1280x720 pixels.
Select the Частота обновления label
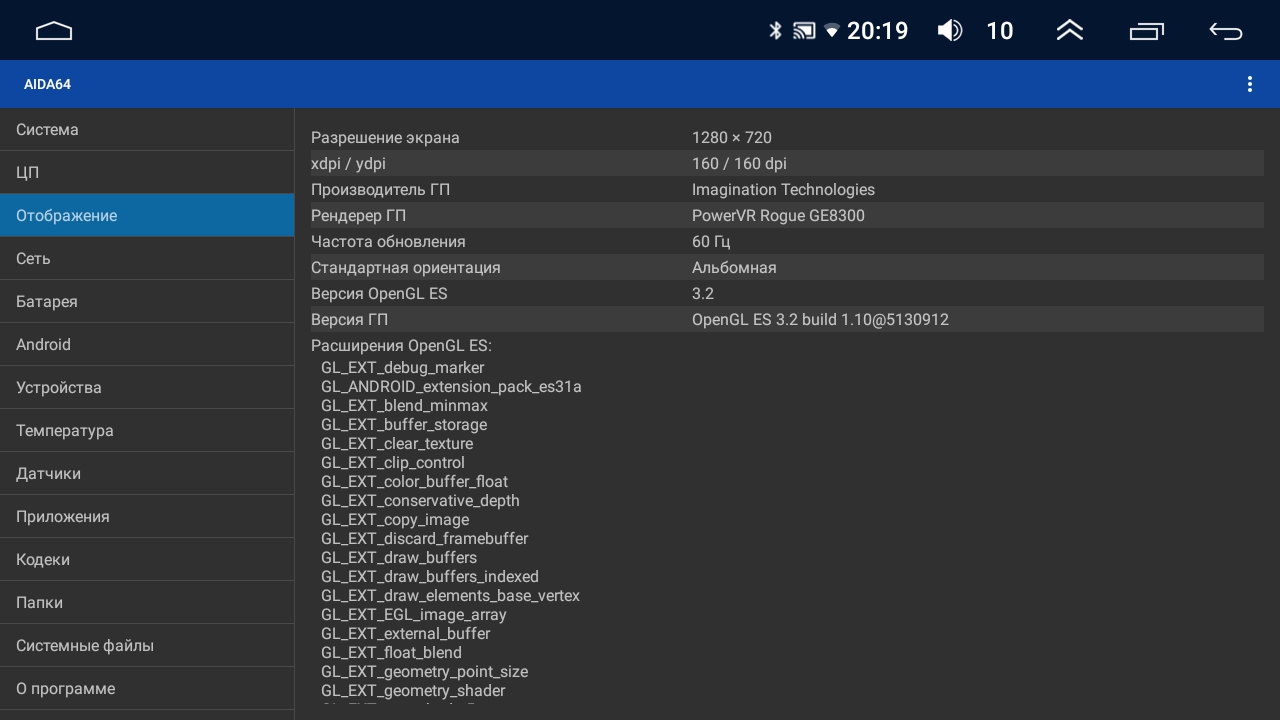pyautogui.click(x=388, y=242)
